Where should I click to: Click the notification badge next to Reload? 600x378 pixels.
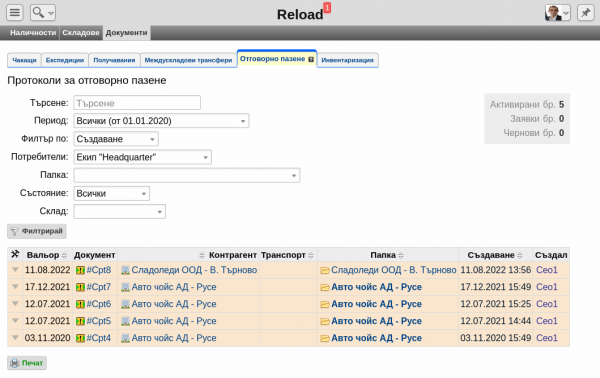(x=327, y=7)
